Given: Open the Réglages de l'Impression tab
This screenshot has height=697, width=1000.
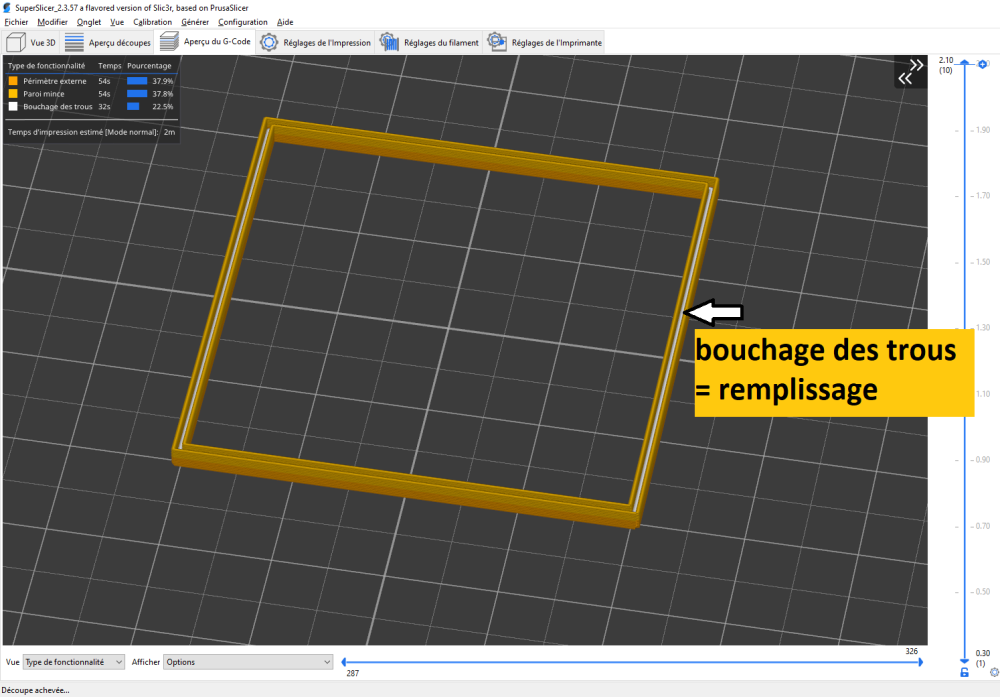Looking at the screenshot, I should [x=316, y=42].
